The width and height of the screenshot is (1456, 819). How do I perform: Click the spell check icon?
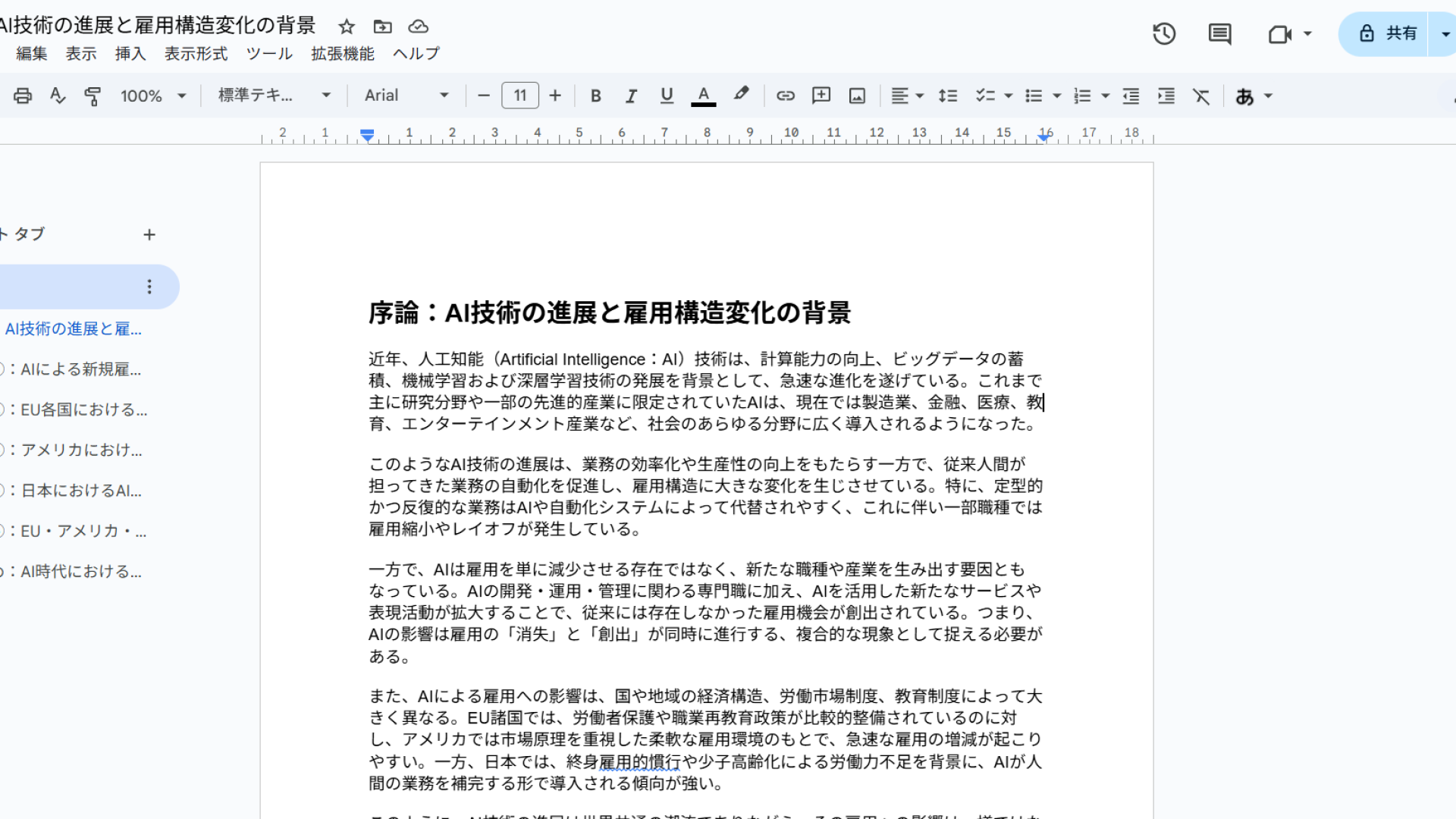(57, 96)
